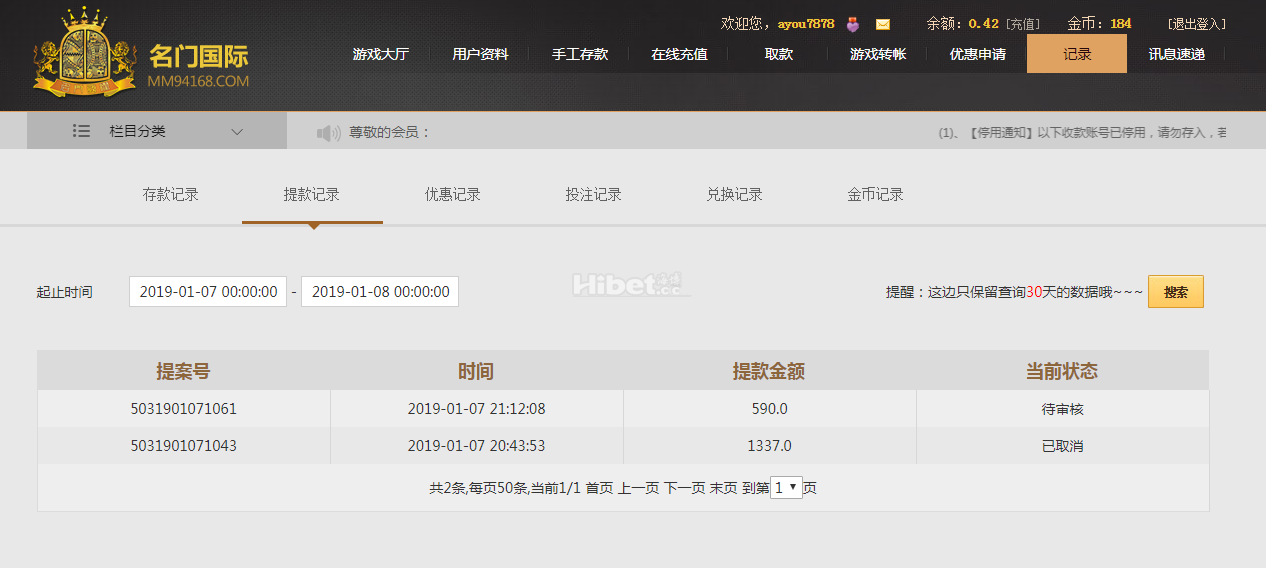Viewport: 1266px width, 568px height.
Task: Click the 退出登入 logout link
Action: [1196, 24]
